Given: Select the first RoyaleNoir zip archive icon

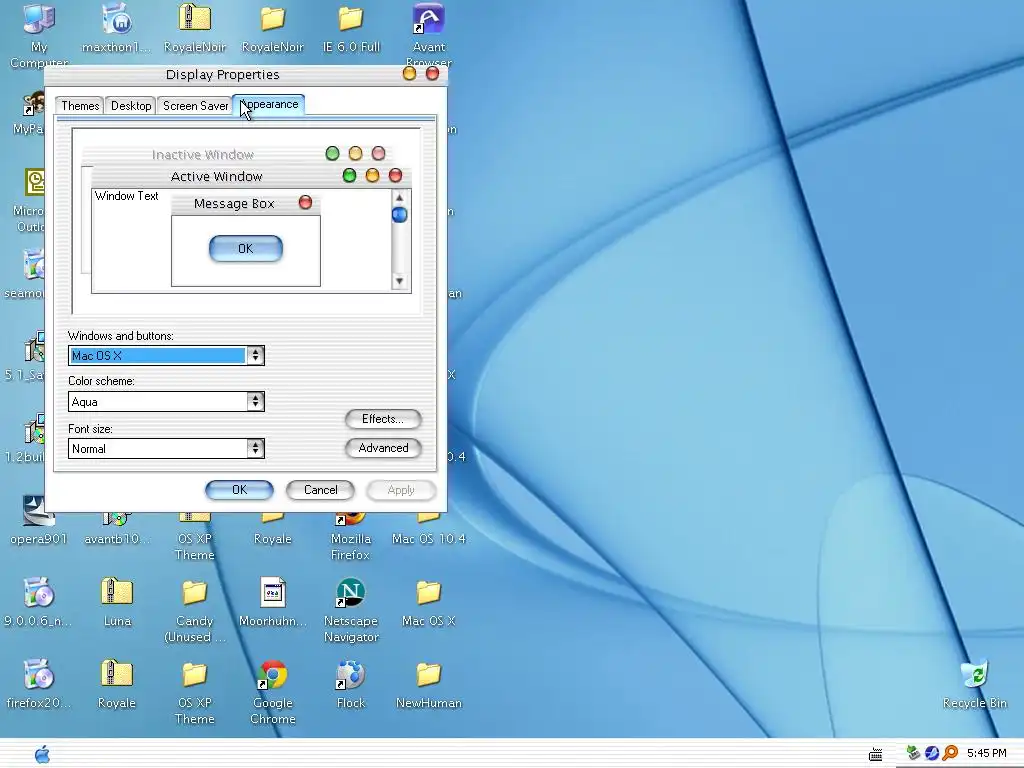Looking at the screenshot, I should (195, 20).
